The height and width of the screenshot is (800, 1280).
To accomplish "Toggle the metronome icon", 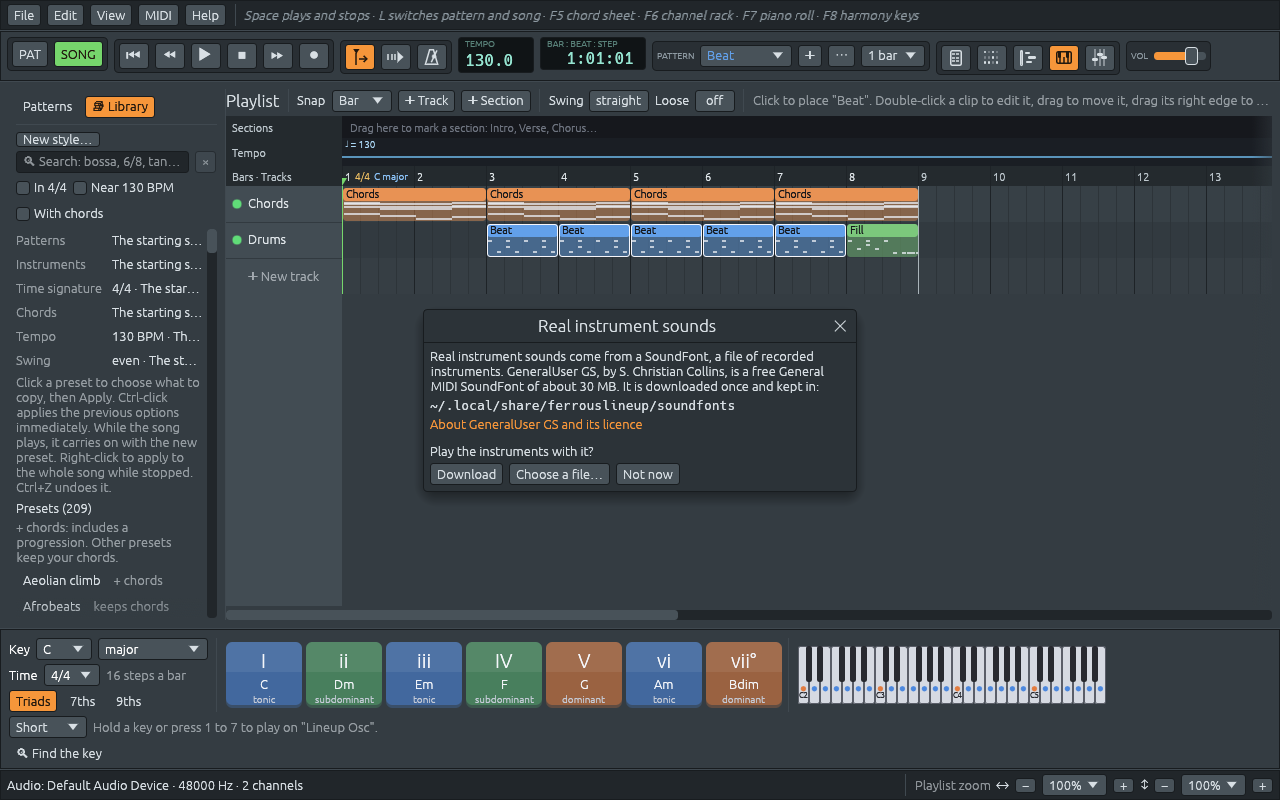I will point(432,57).
